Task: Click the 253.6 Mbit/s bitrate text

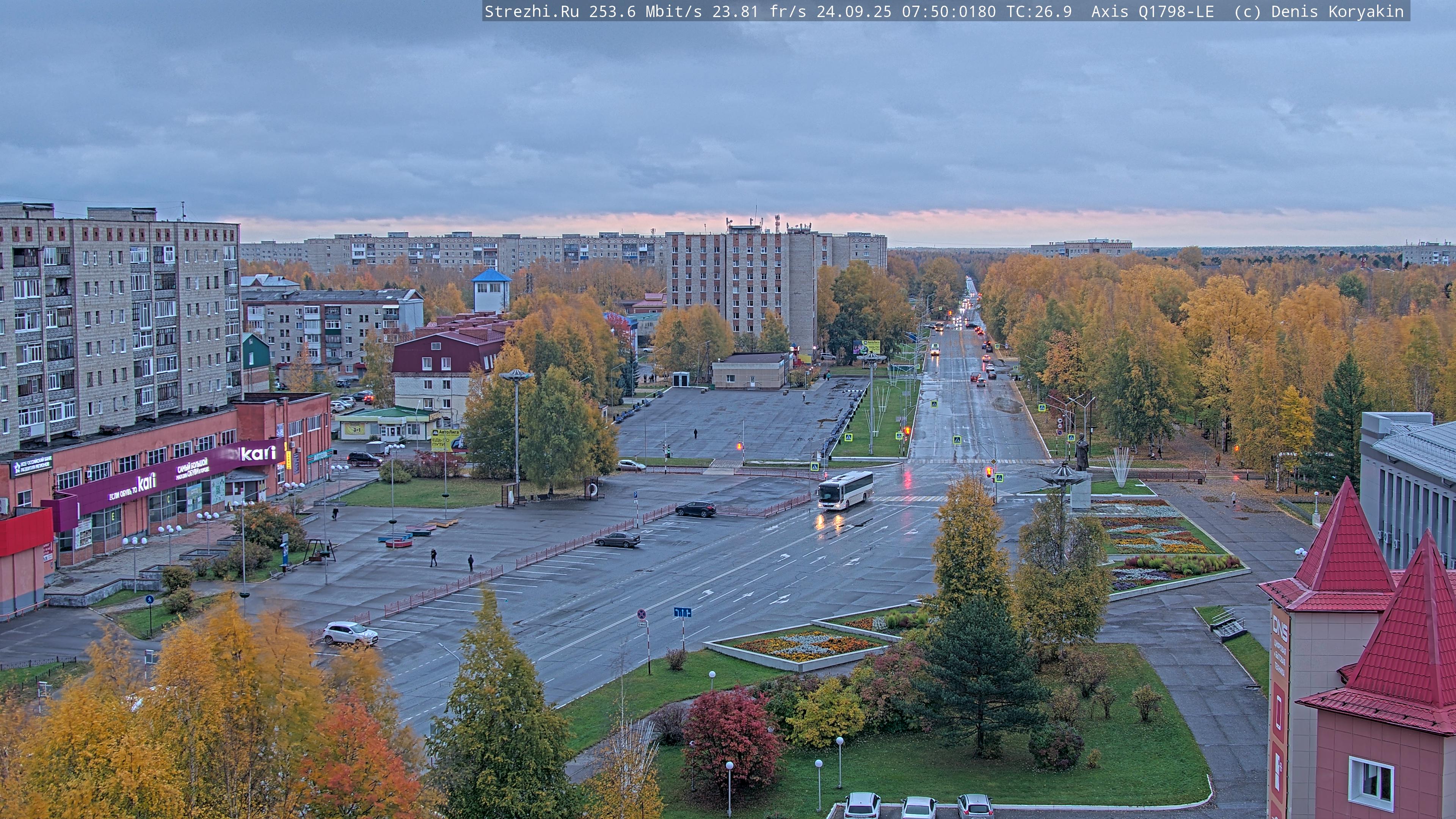Action: coord(645,11)
